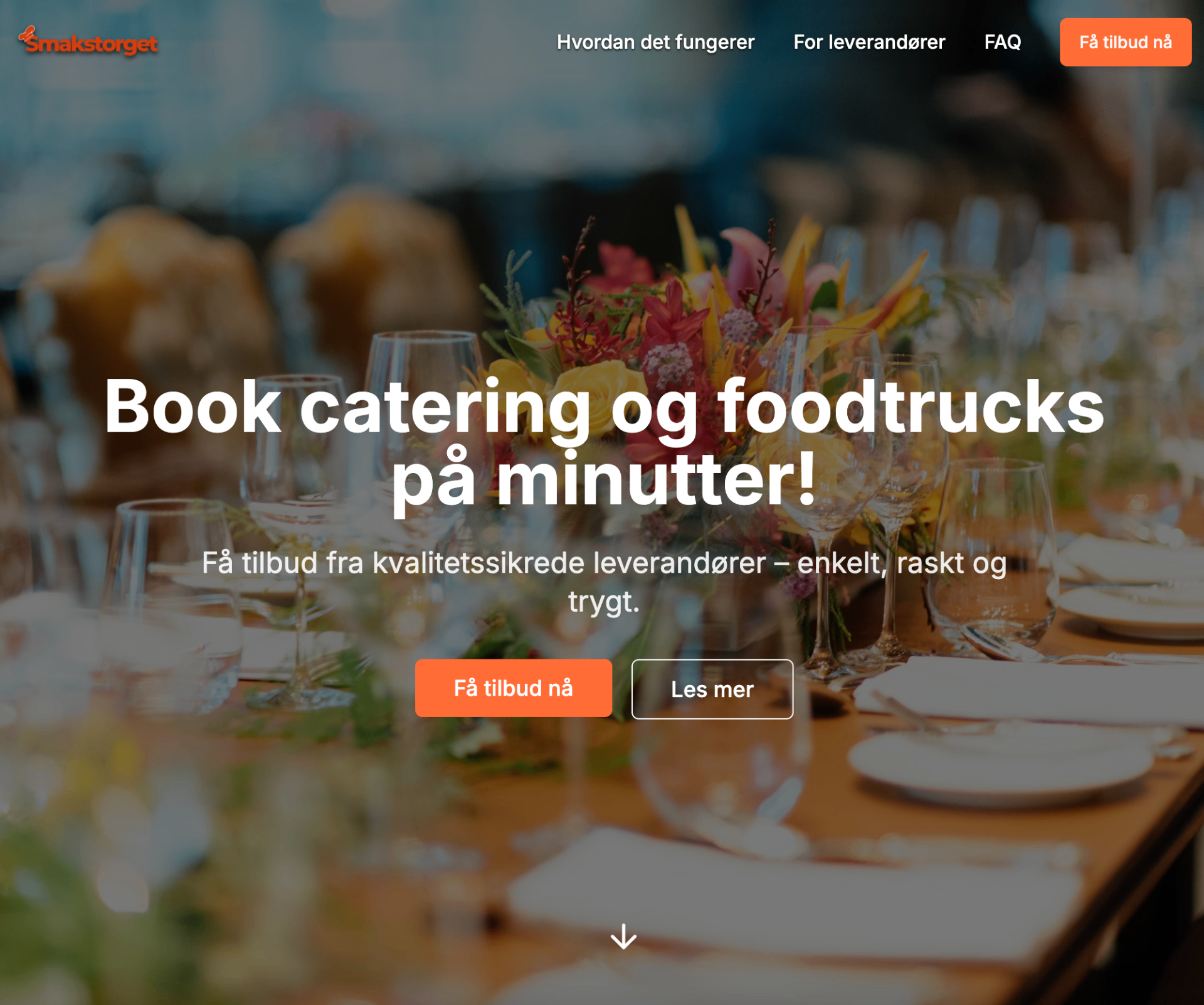Click the small red icon above the Smakstorget logo
This screenshot has width=1204, height=1005.
click(28, 33)
